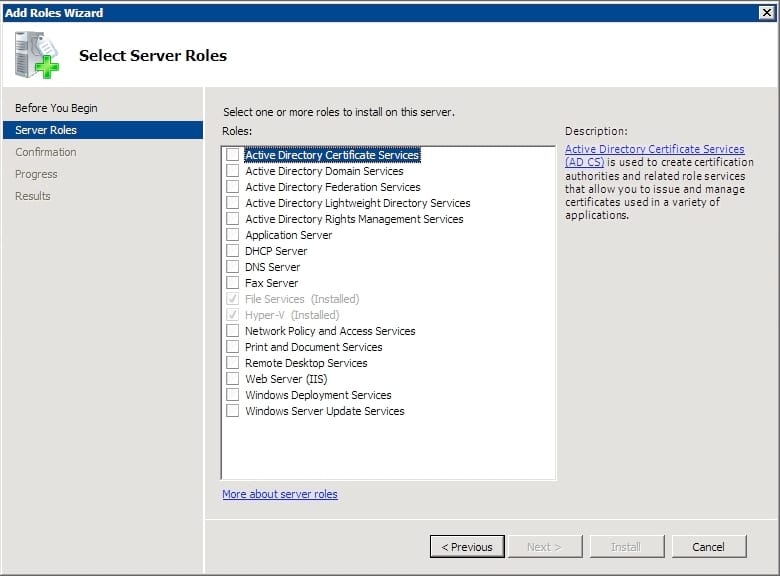The height and width of the screenshot is (576, 780).
Task: Select the Server Roles step
Action: click(x=102, y=130)
